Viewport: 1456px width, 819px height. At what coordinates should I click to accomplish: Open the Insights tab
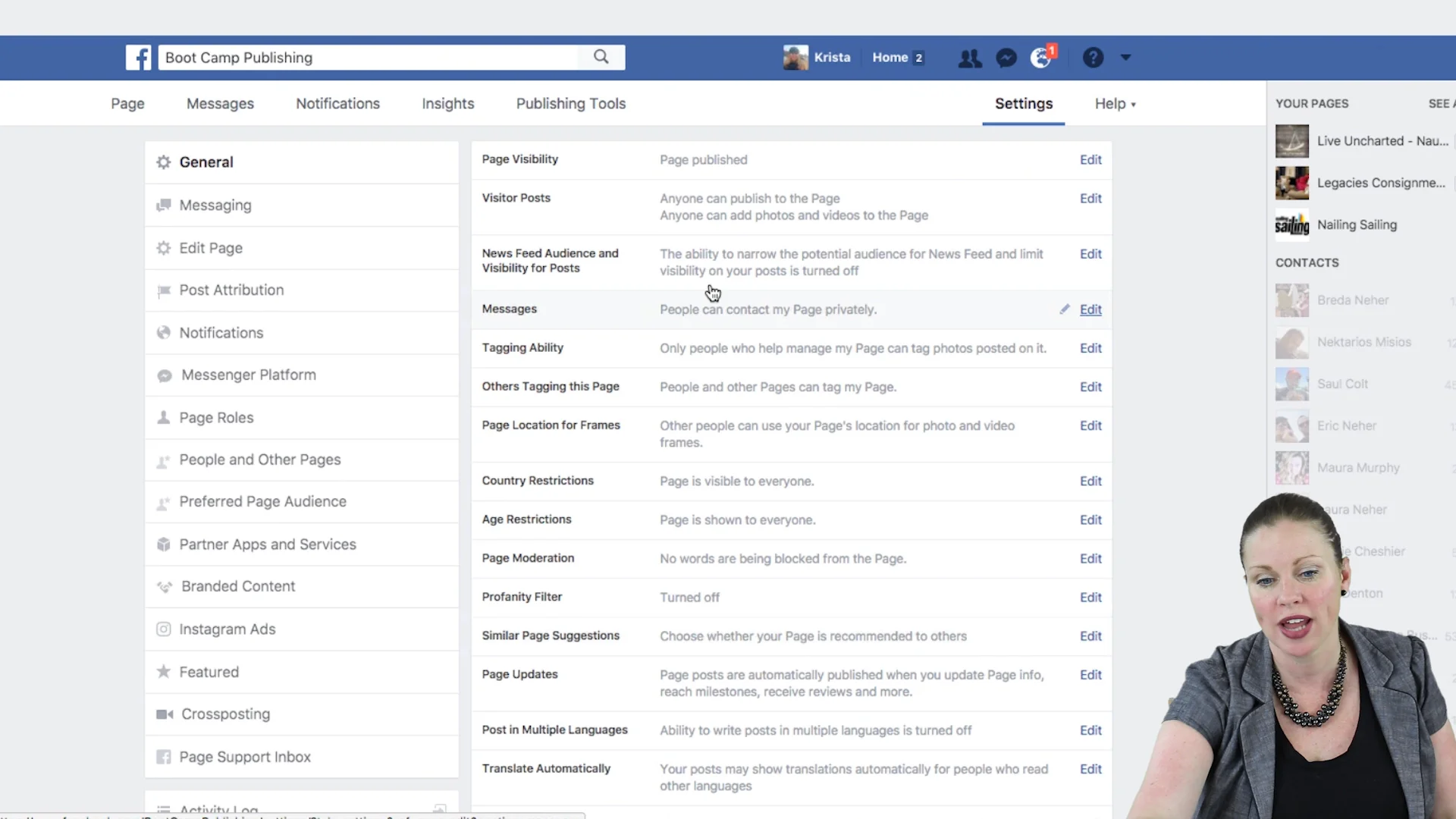click(x=447, y=103)
